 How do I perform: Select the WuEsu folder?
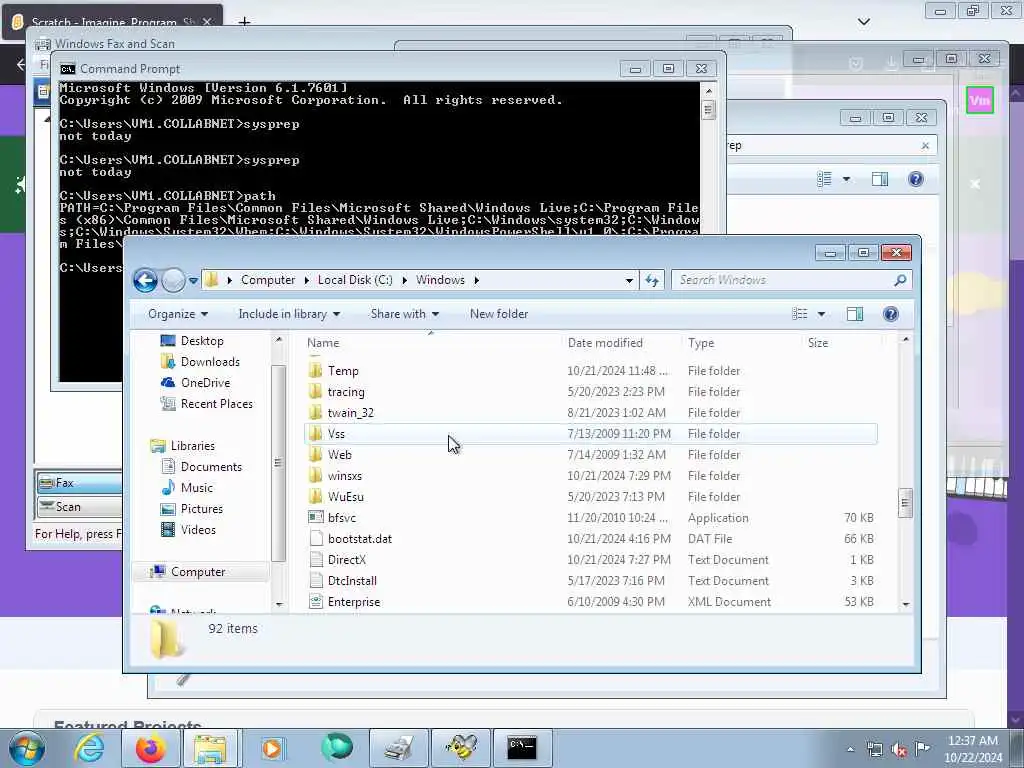point(590,497)
